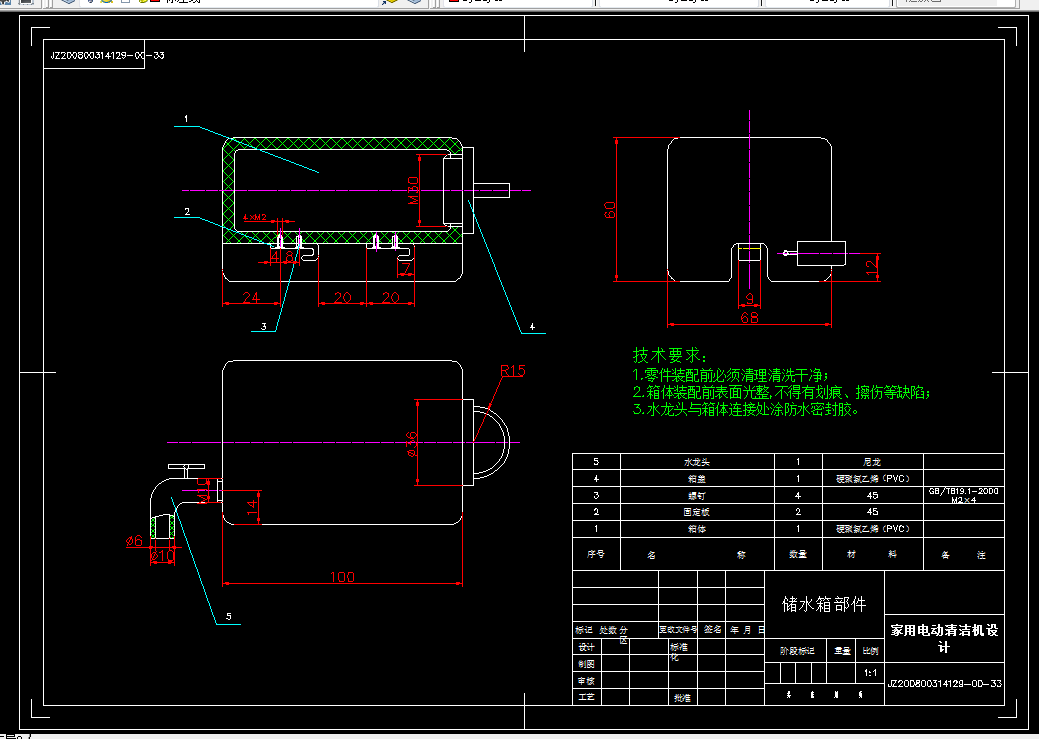Select the 14 vertical dimension
The image size is (1039, 739).
[252, 508]
